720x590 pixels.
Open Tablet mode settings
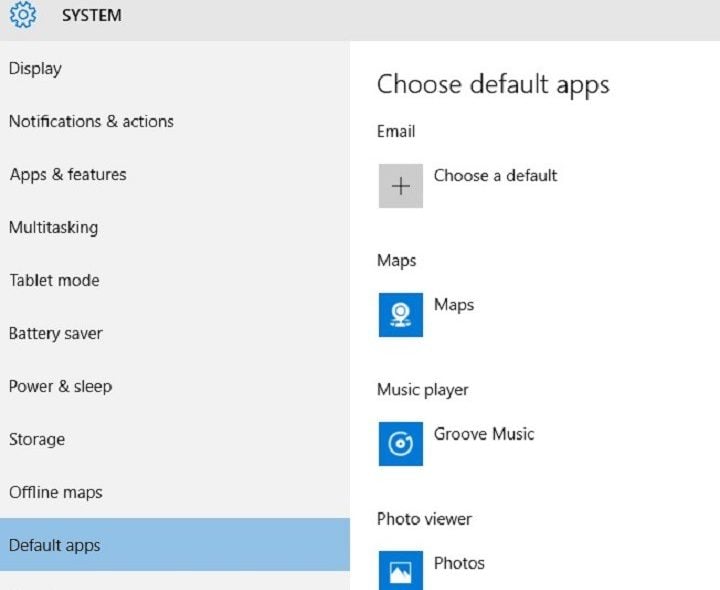pos(55,281)
